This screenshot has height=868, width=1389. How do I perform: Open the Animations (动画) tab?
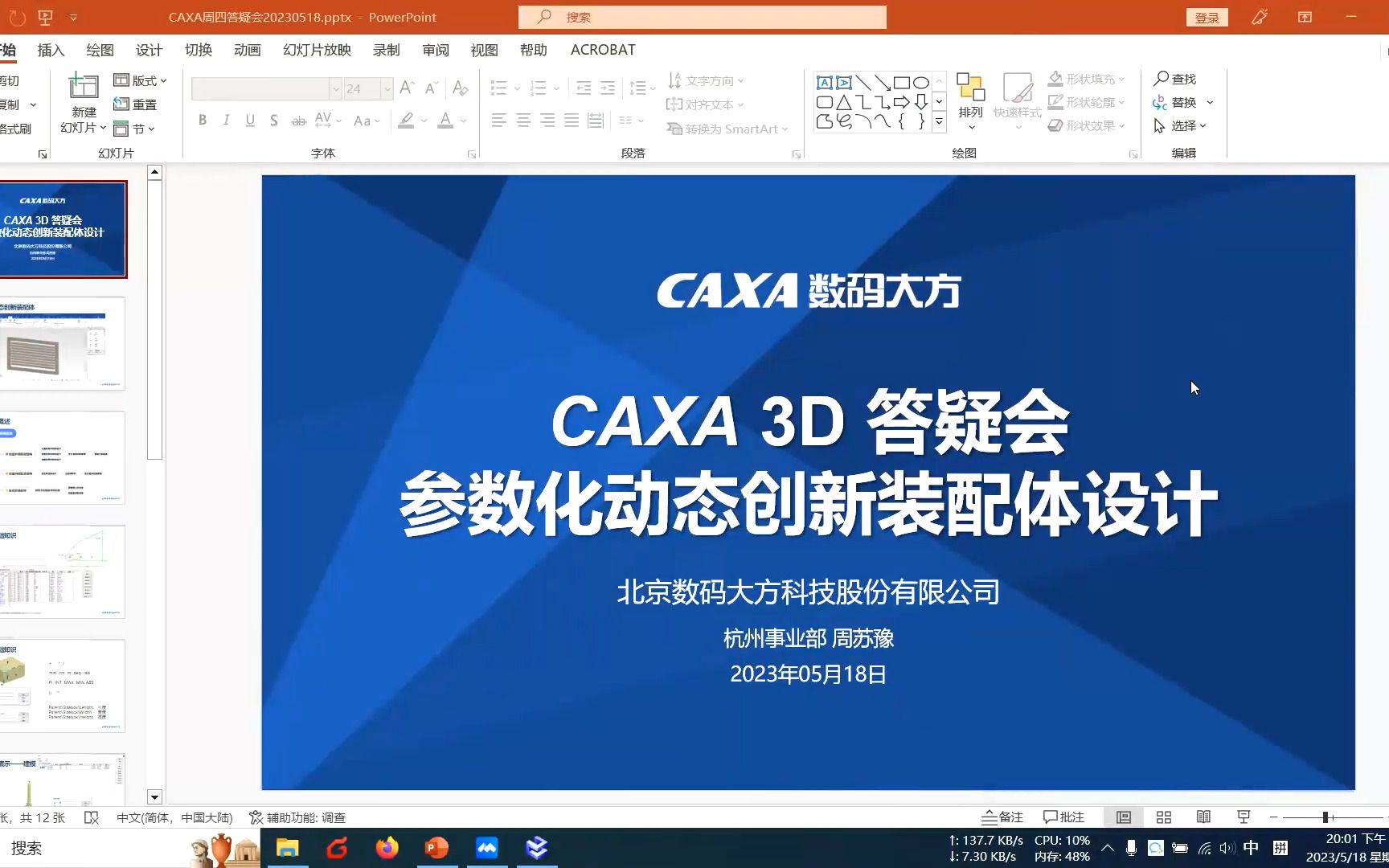coord(248,50)
